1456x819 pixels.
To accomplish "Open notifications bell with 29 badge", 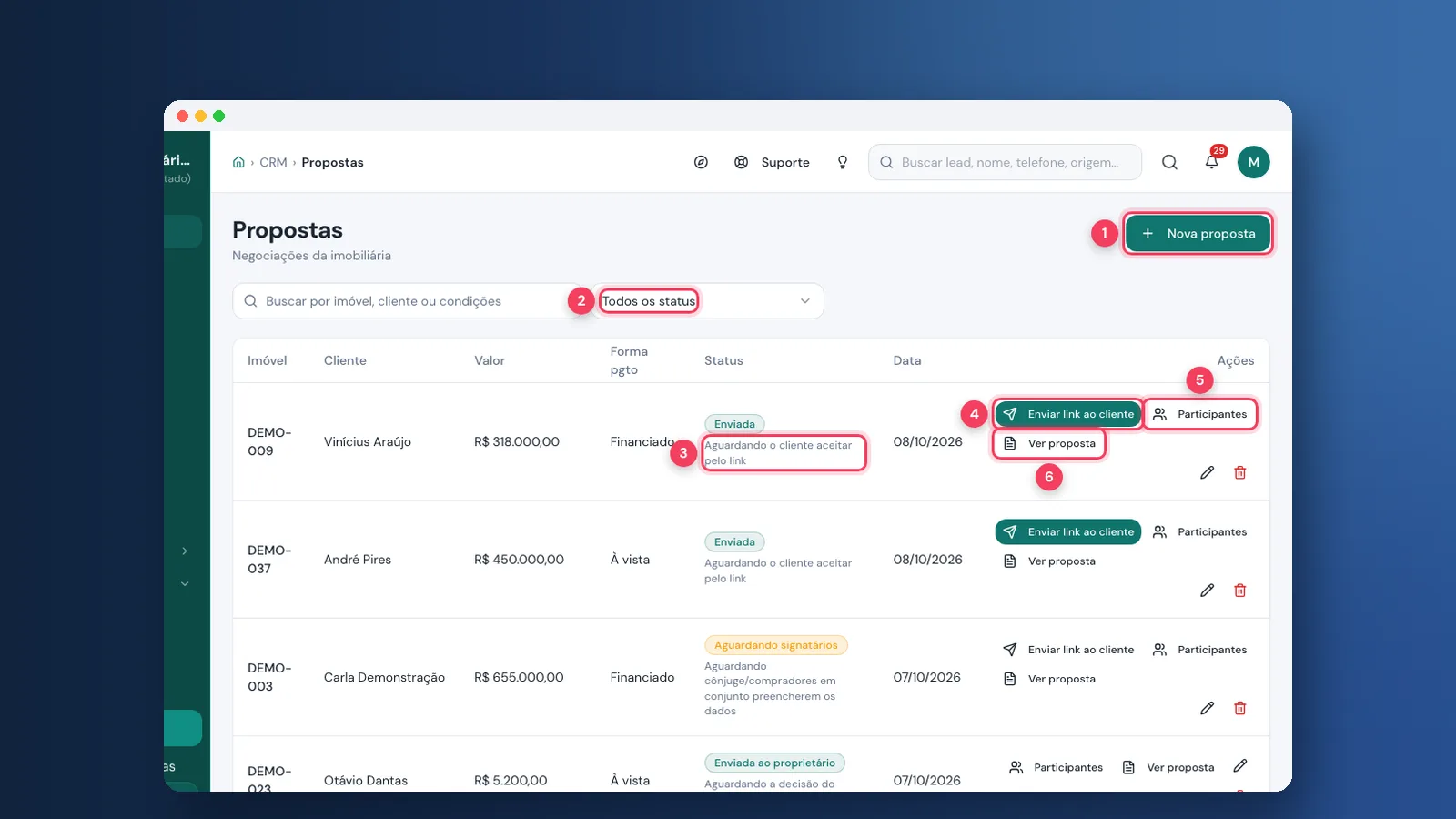I will [x=1212, y=162].
